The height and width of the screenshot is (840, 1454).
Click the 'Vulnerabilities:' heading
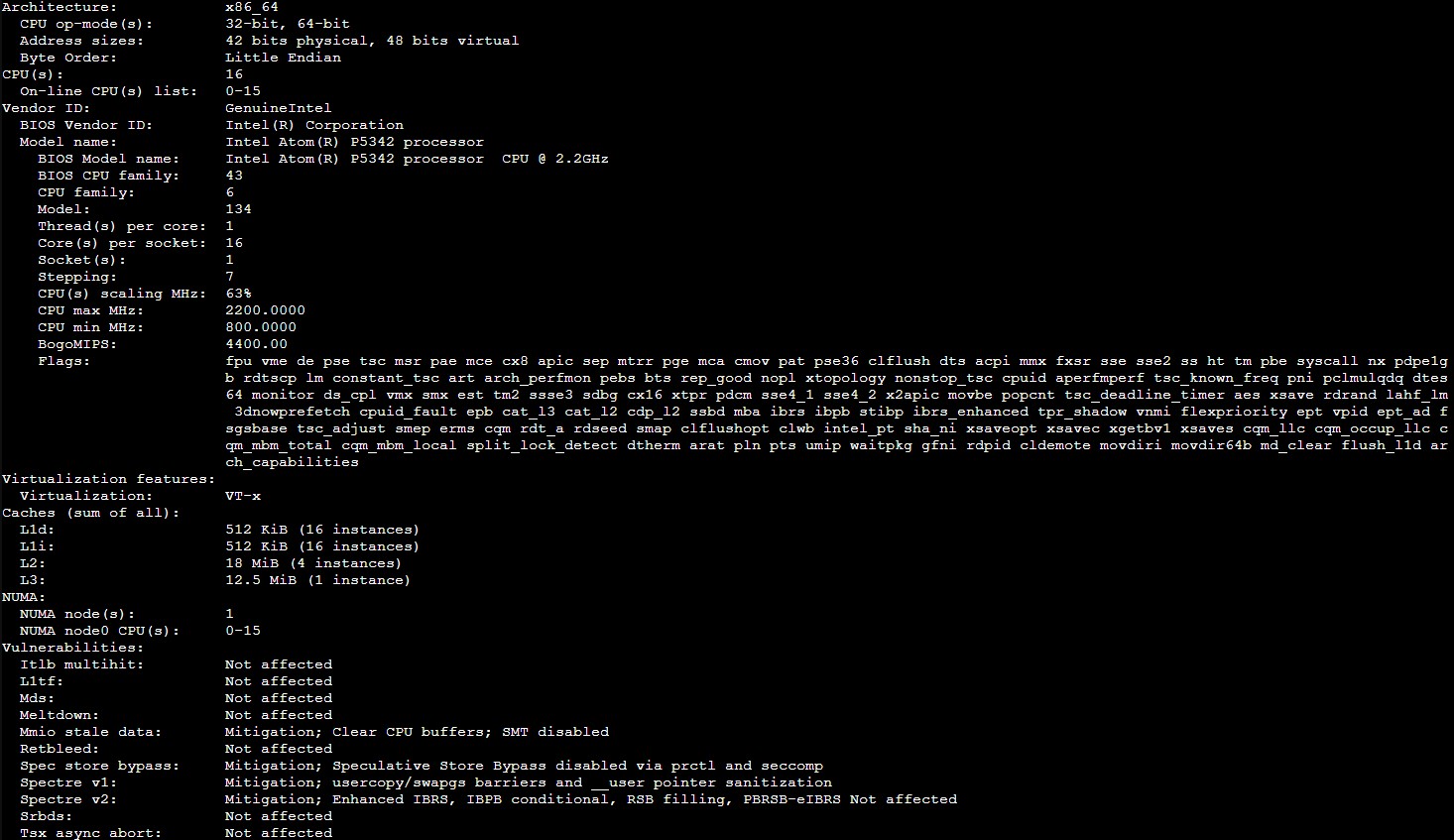(72, 648)
